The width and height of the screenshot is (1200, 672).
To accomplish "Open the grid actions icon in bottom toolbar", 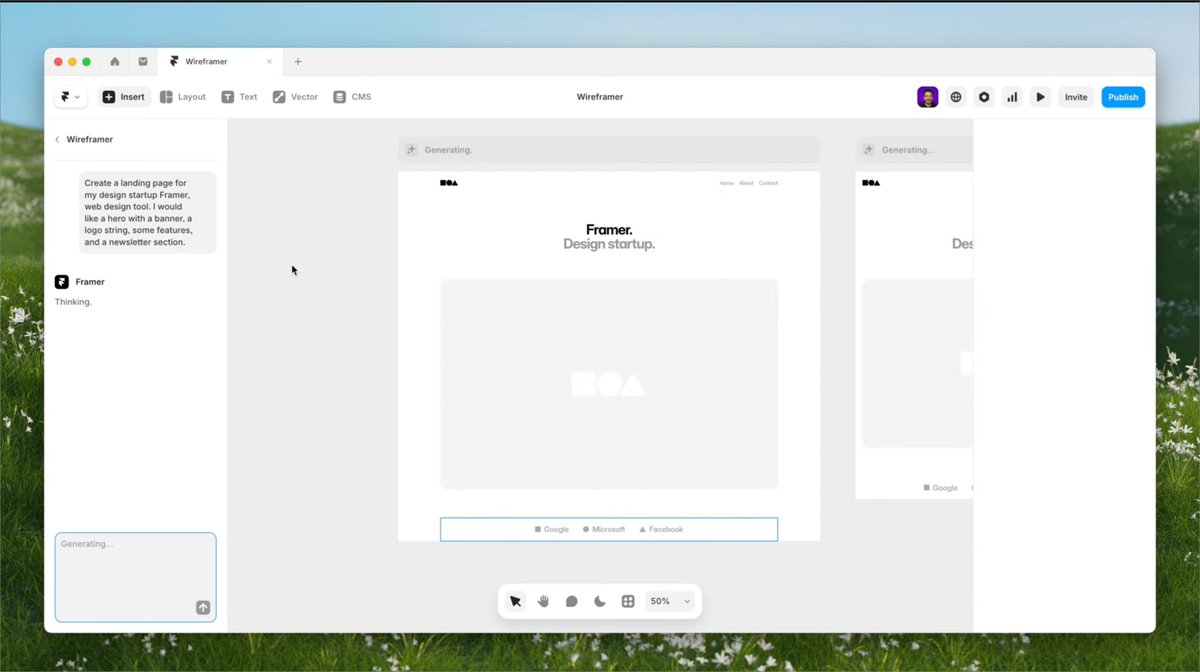I will (x=628, y=601).
